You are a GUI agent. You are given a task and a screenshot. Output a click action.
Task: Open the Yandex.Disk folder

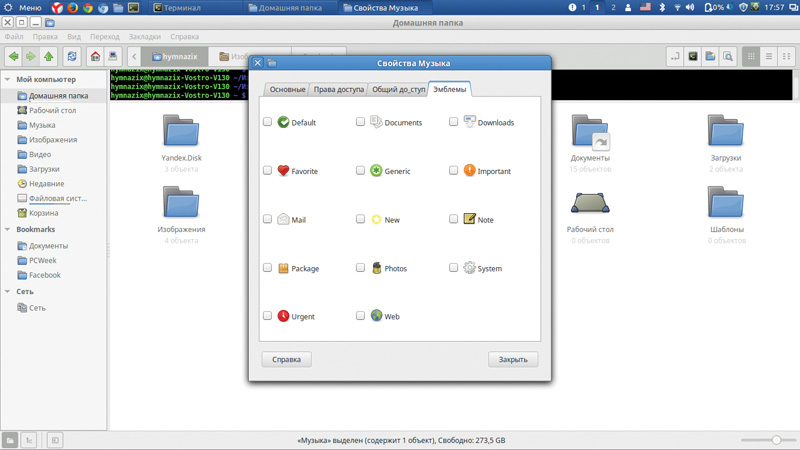pos(181,133)
